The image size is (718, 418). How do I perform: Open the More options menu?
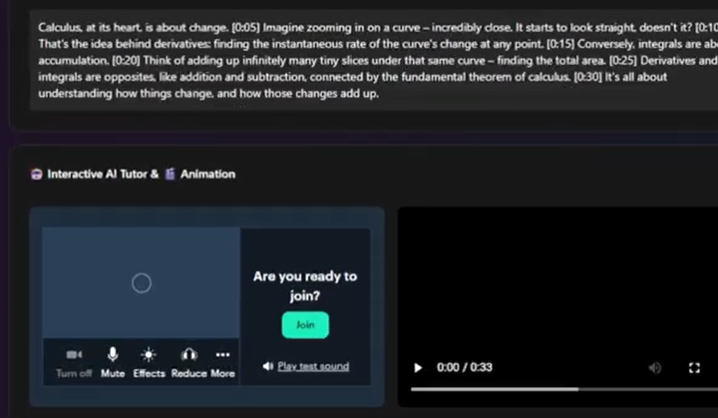point(223,362)
